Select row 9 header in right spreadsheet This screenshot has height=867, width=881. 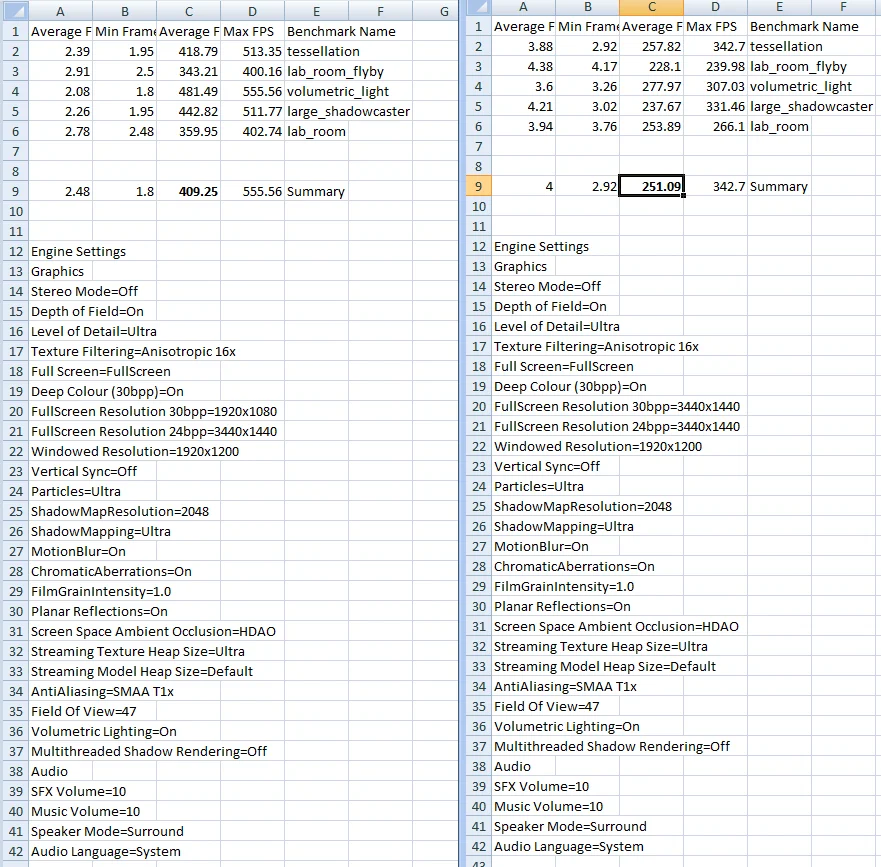[478, 187]
